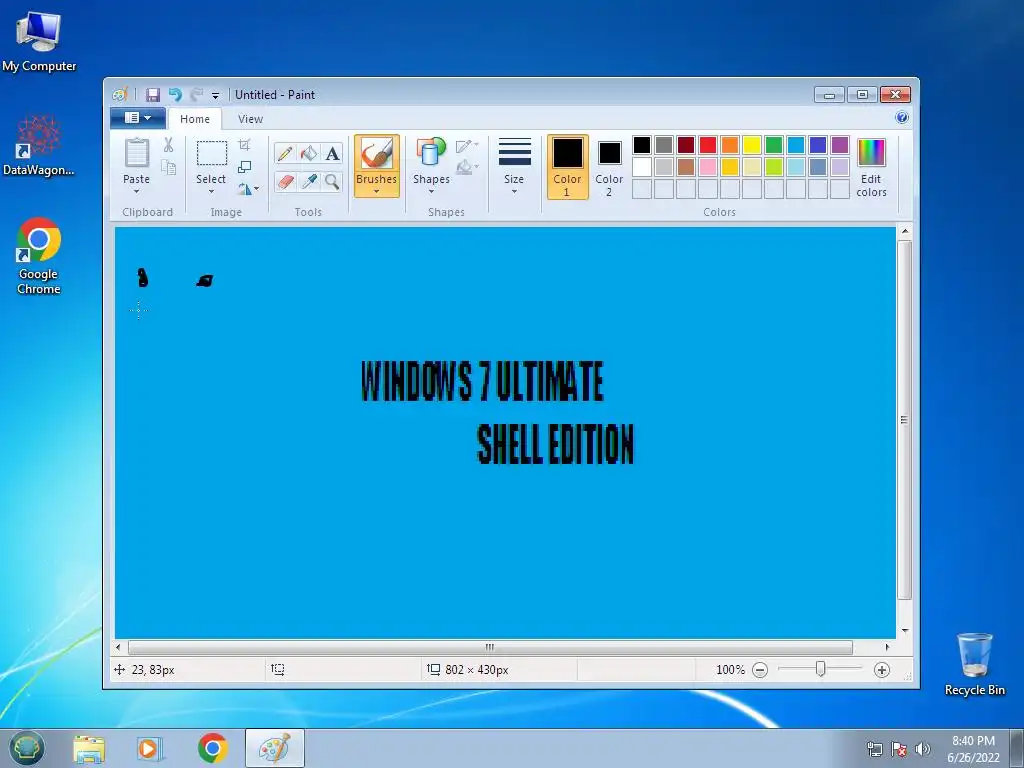
Task: Open the Size line thickness dropdown
Action: click(x=514, y=166)
